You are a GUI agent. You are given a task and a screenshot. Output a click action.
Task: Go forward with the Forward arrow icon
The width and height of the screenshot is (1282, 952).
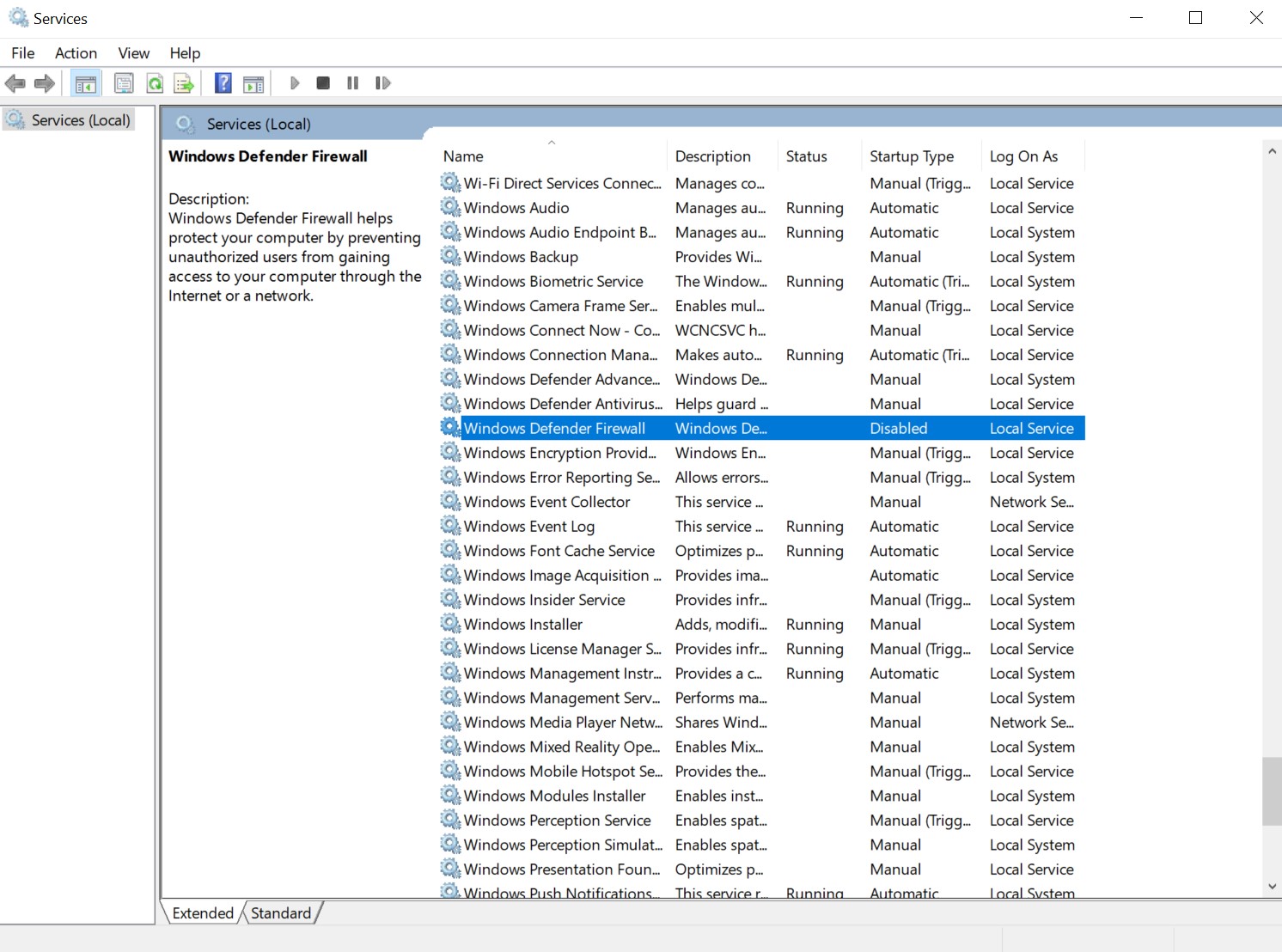[45, 83]
